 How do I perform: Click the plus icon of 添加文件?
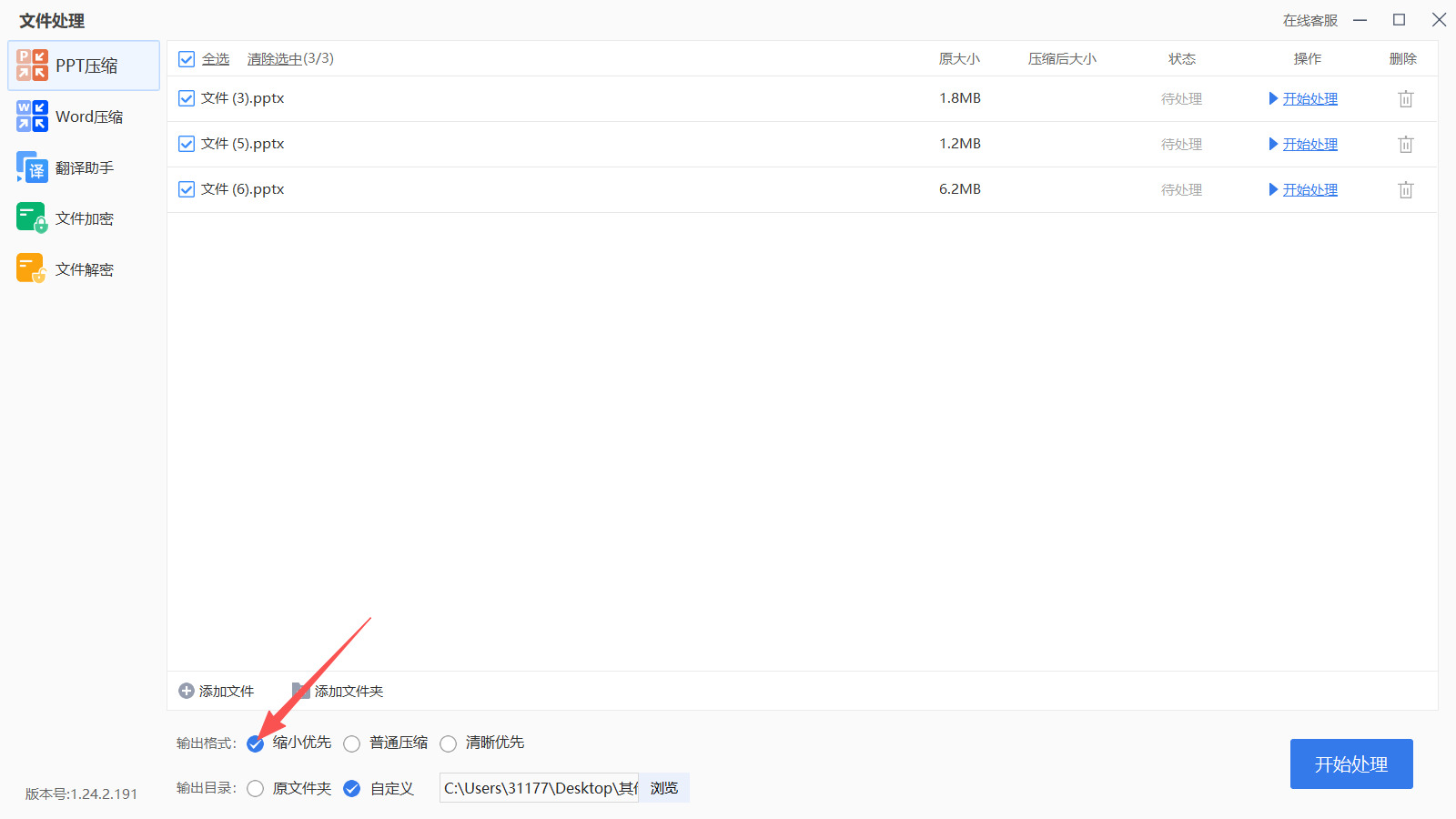pyautogui.click(x=187, y=691)
